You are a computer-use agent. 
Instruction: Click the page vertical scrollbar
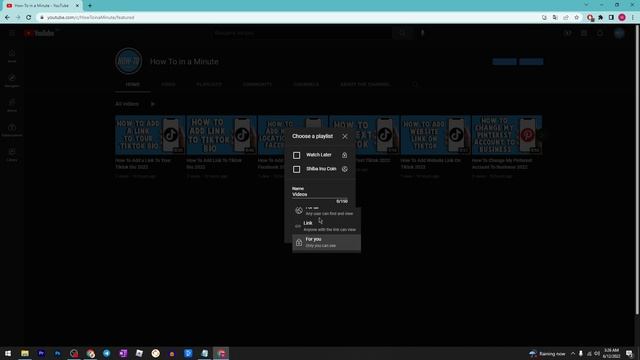pos(637,170)
